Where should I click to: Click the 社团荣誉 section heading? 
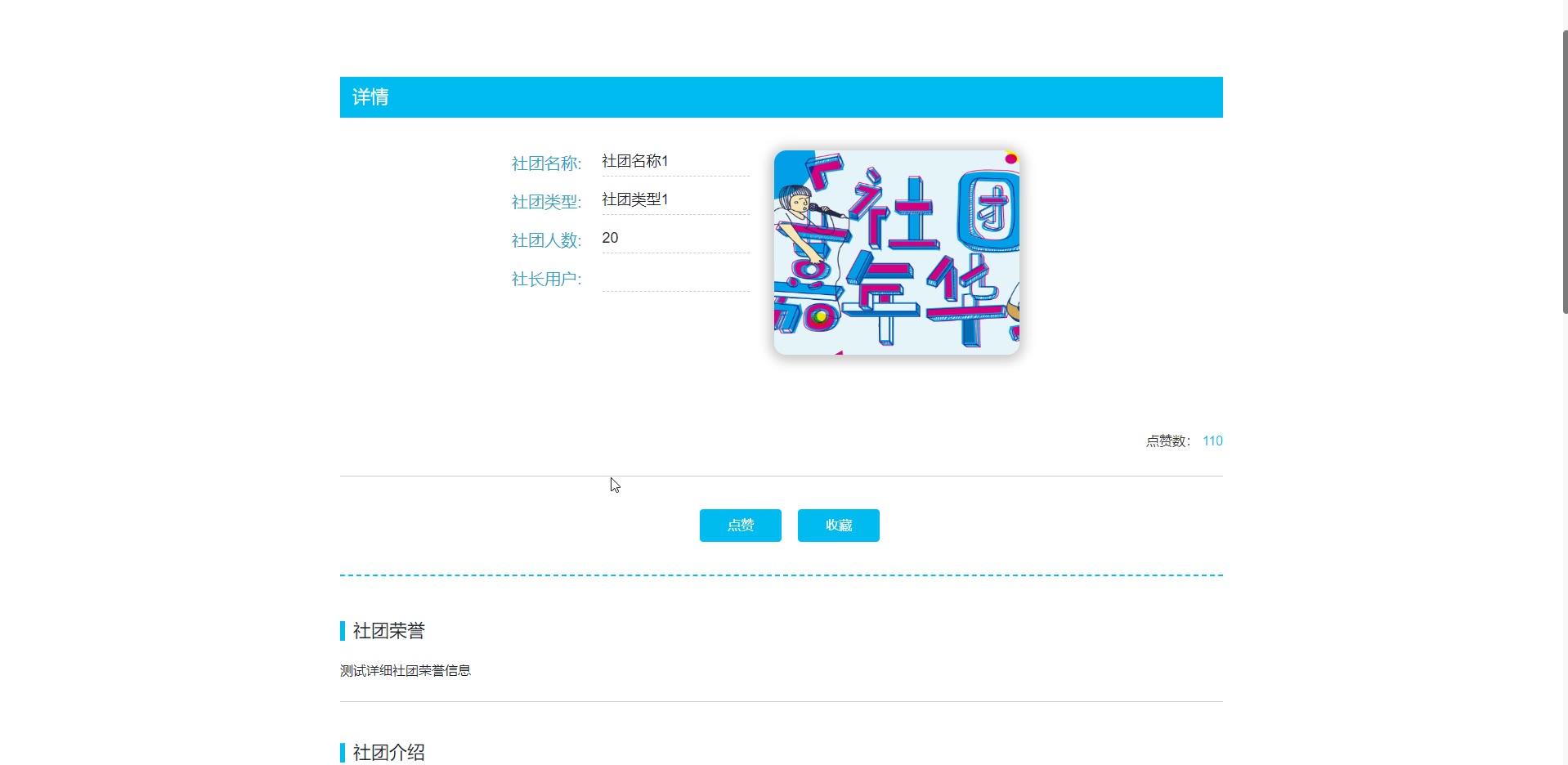coord(388,631)
